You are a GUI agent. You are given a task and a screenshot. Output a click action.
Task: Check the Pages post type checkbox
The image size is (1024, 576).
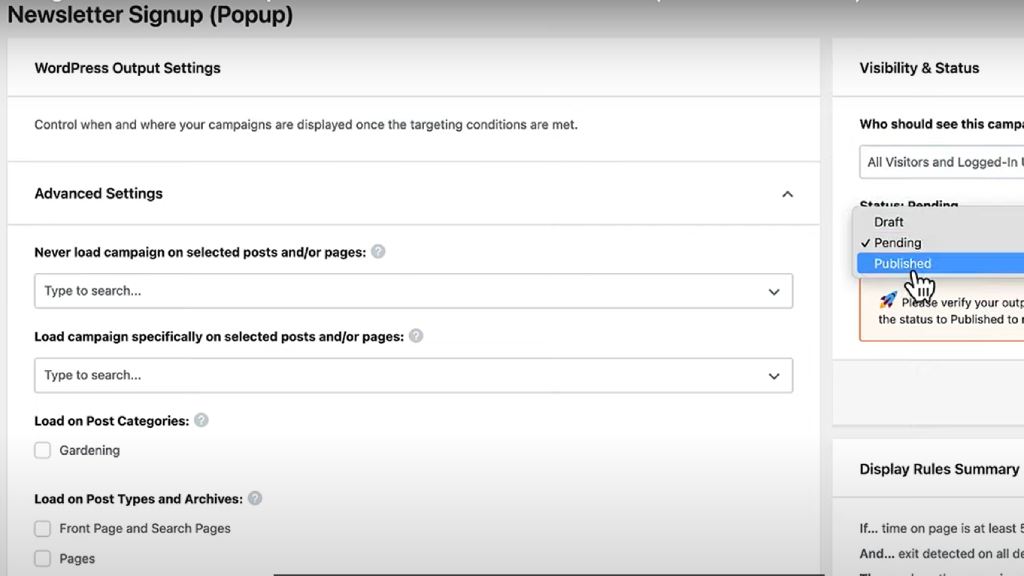(x=42, y=558)
